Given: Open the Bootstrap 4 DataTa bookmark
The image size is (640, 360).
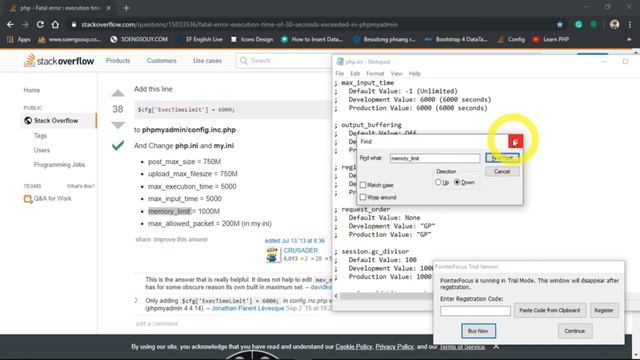Looking at the screenshot, I should point(456,40).
